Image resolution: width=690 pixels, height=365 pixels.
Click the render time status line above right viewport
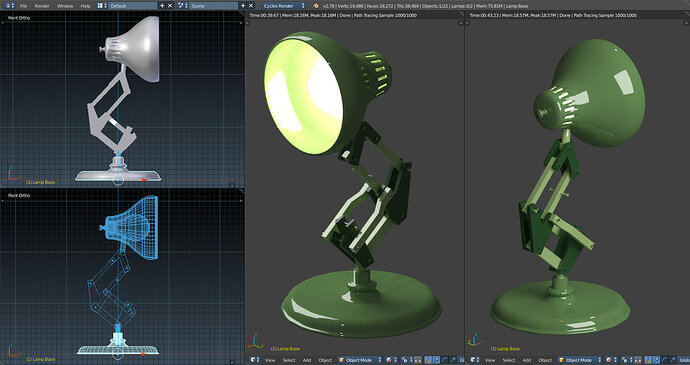click(553, 15)
